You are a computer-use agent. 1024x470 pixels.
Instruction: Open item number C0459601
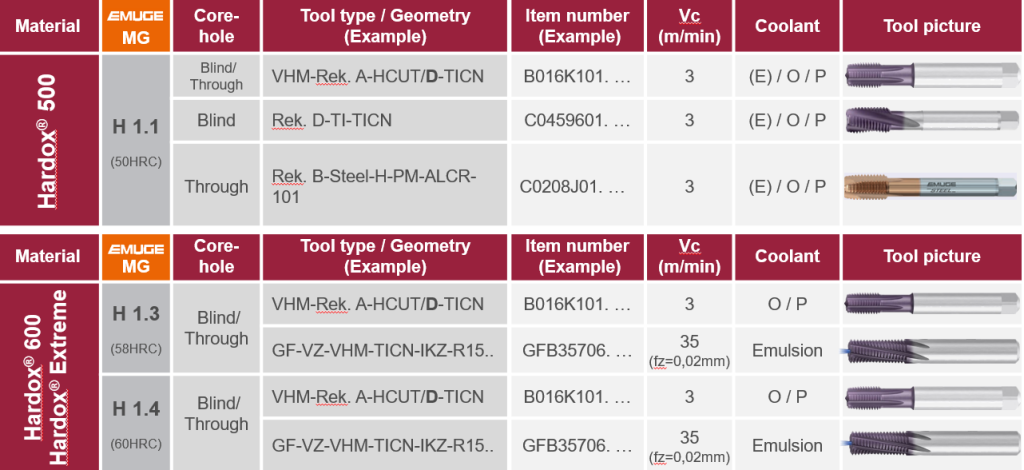tap(577, 120)
